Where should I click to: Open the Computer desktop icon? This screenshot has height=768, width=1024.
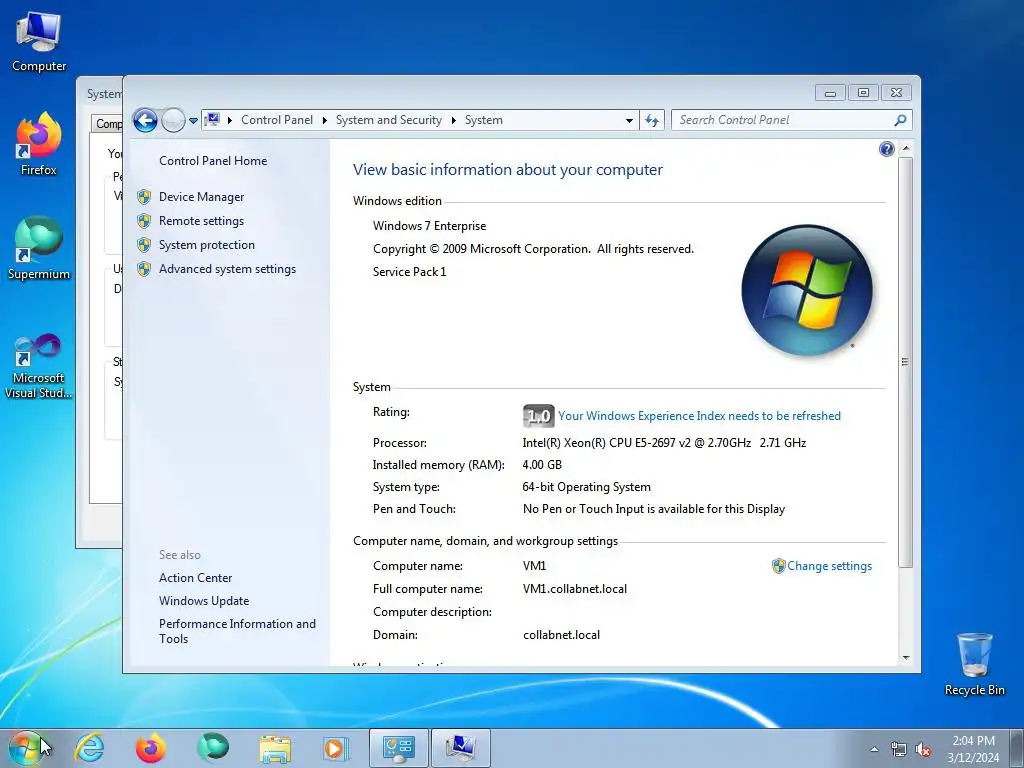(39, 41)
